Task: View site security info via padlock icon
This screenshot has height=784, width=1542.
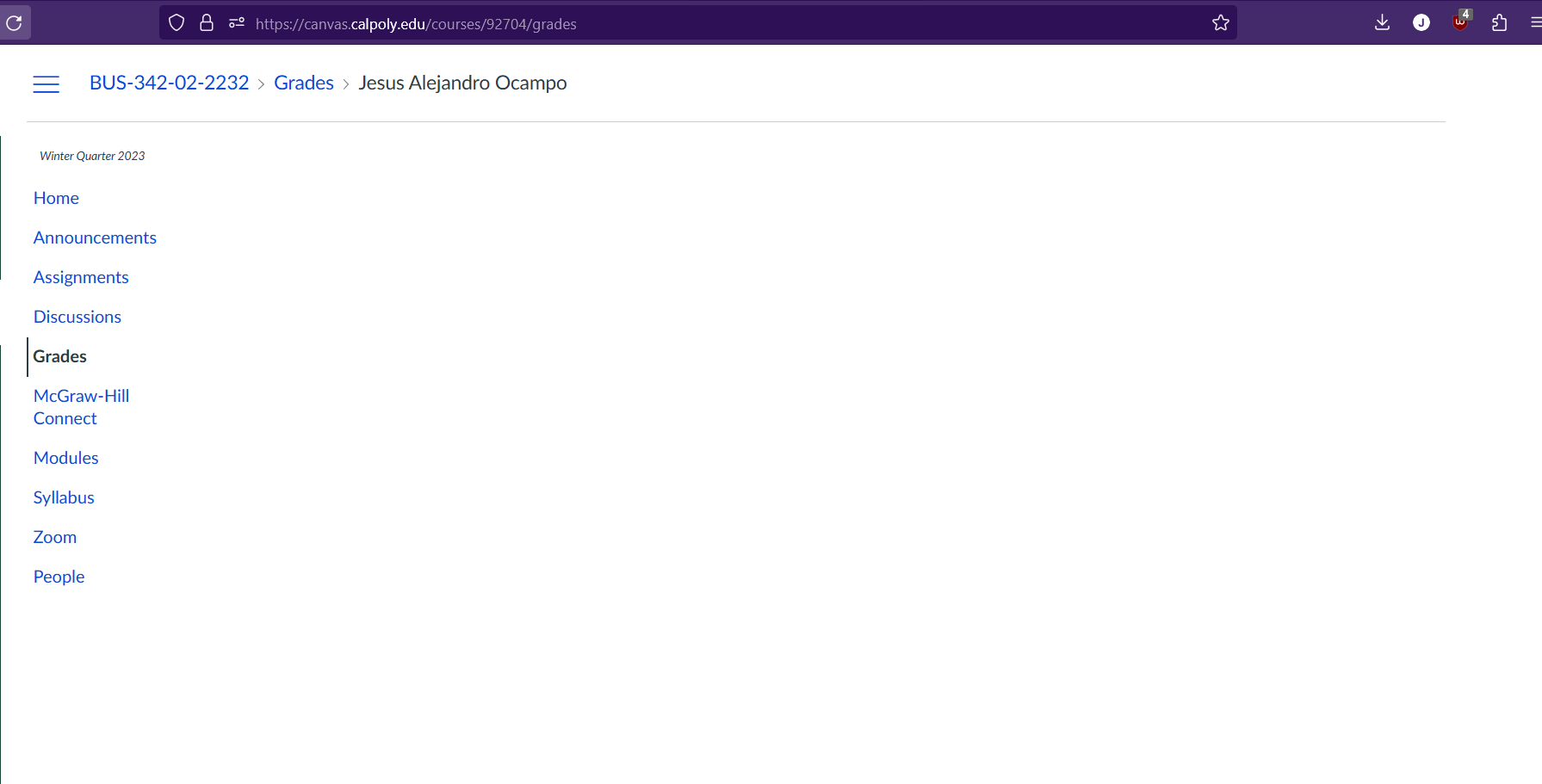Action: [207, 22]
